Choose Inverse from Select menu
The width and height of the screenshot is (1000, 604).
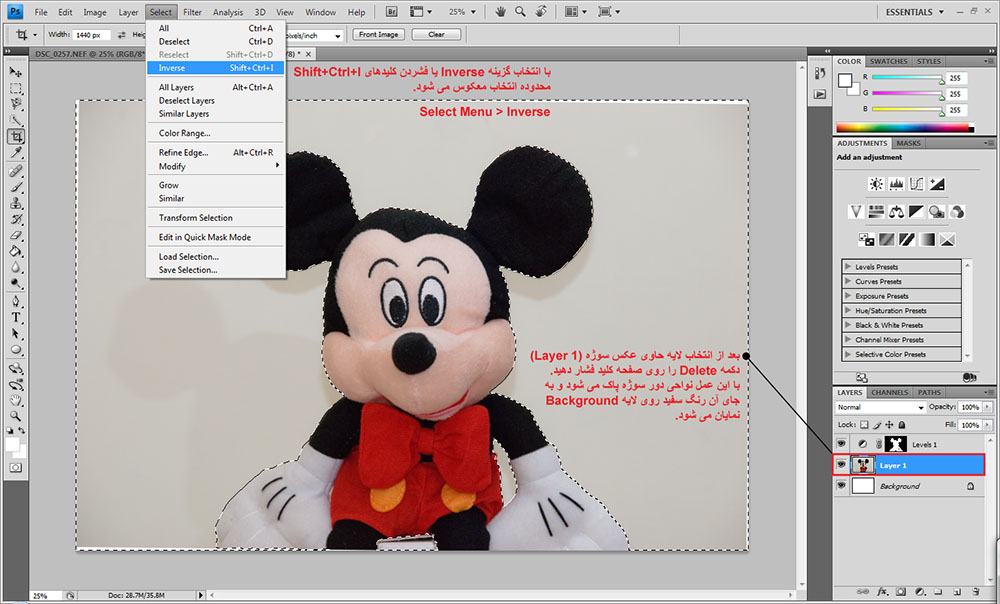[x=216, y=68]
